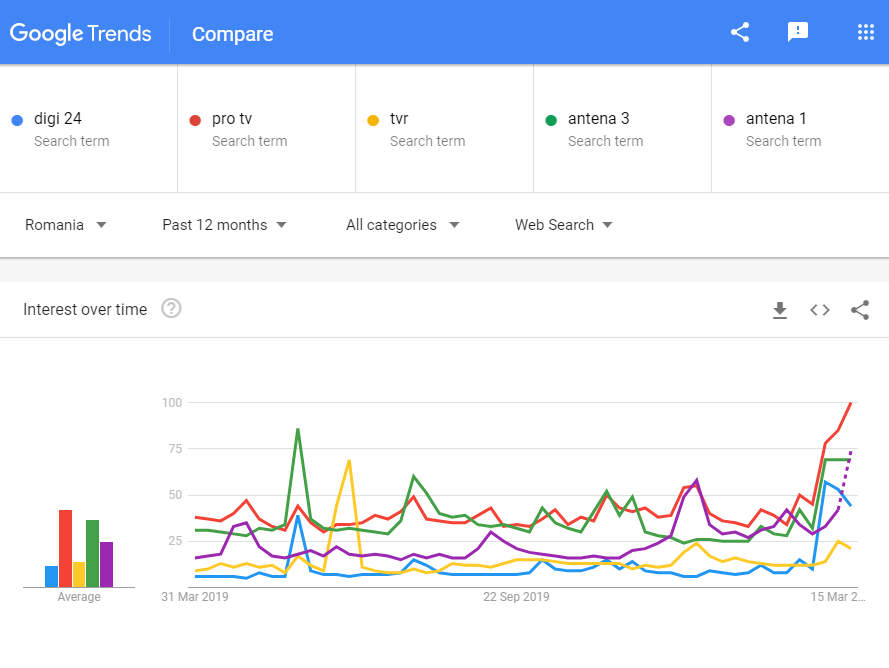This screenshot has width=889, height=668.
Task: Open the share options in the top bar
Action: click(x=739, y=31)
